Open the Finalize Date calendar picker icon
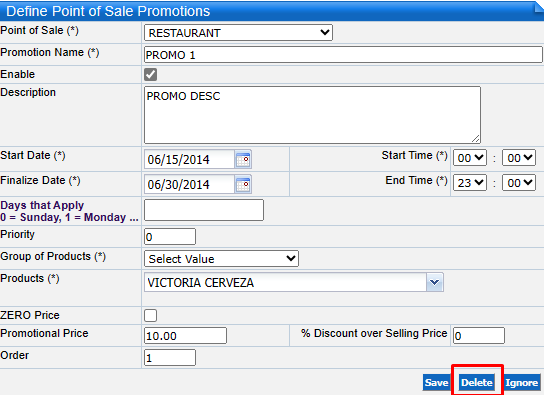This screenshot has width=544, height=395. point(243,184)
